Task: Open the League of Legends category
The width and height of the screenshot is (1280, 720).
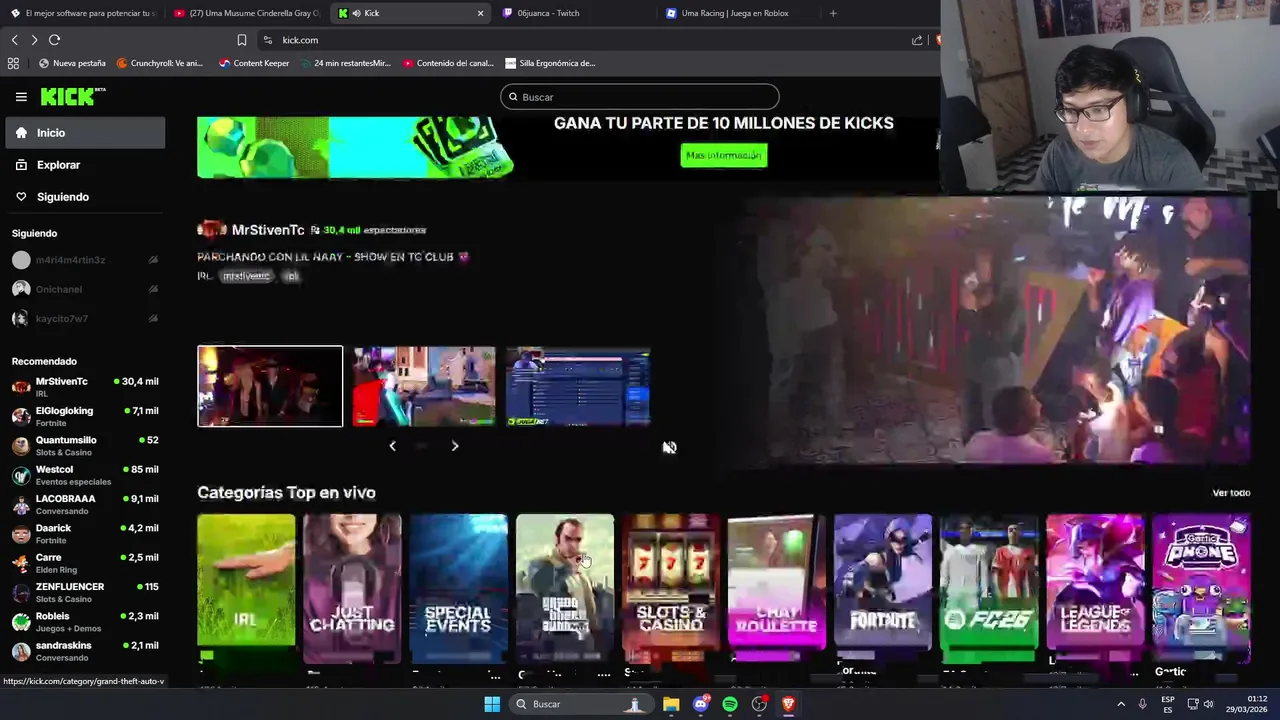Action: (x=1094, y=588)
